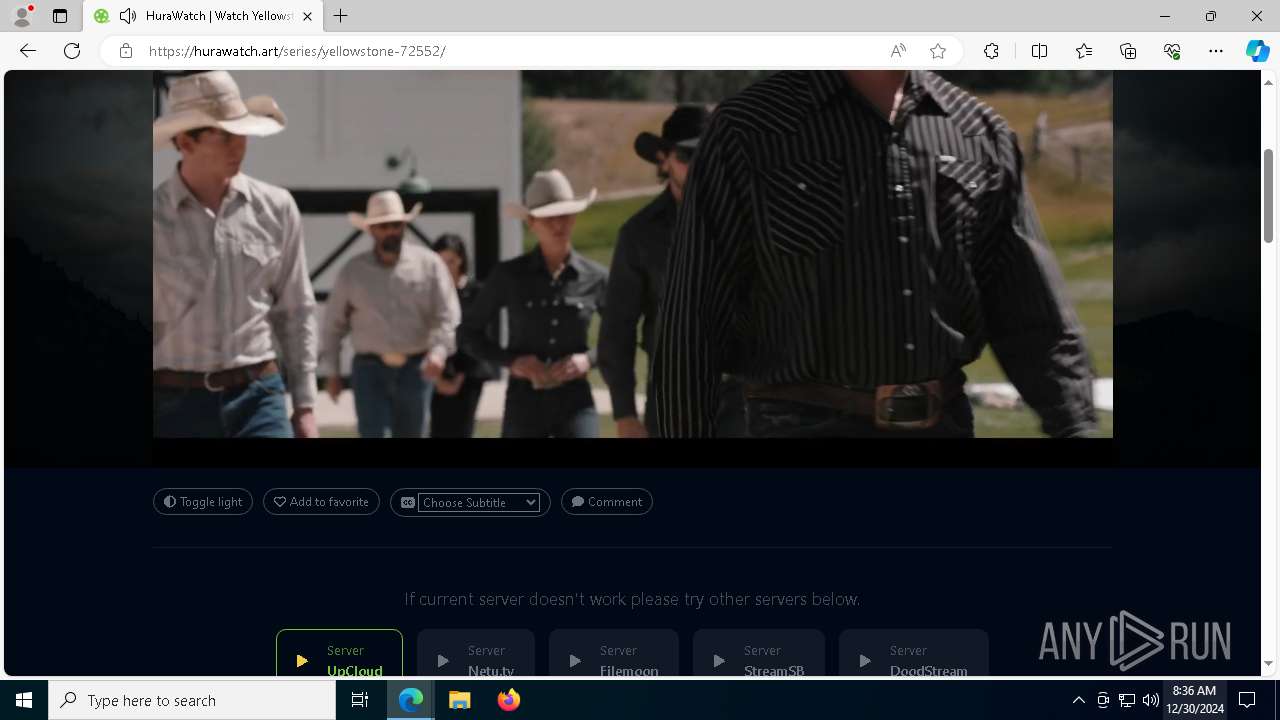
Task: Launch Firefox from taskbar
Action: tap(509, 700)
